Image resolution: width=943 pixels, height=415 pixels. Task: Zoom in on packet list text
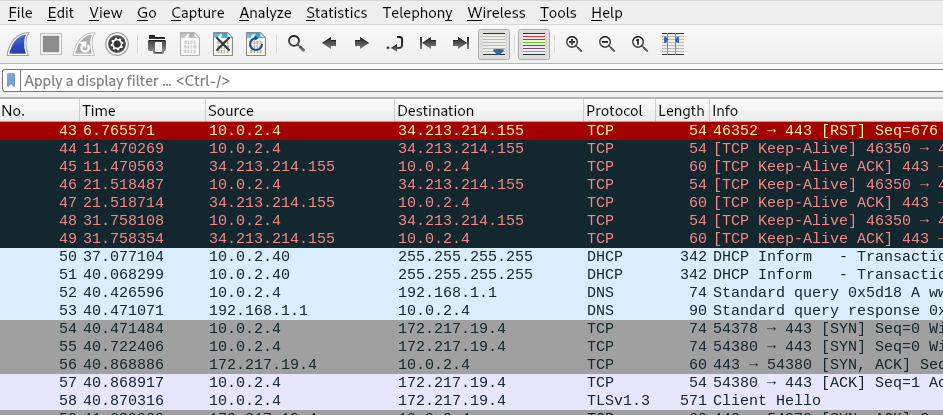[574, 44]
